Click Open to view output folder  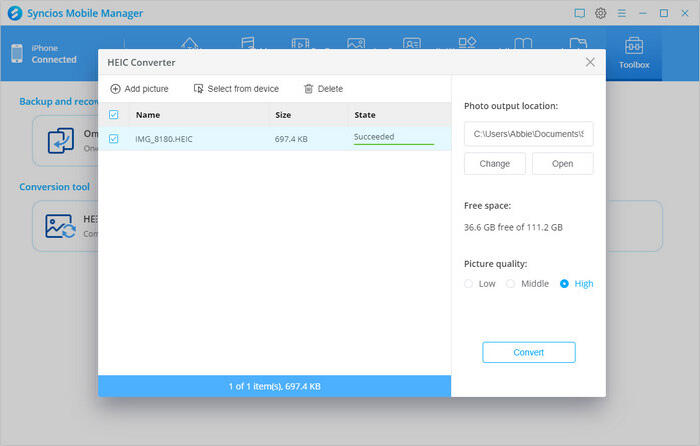[562, 164]
